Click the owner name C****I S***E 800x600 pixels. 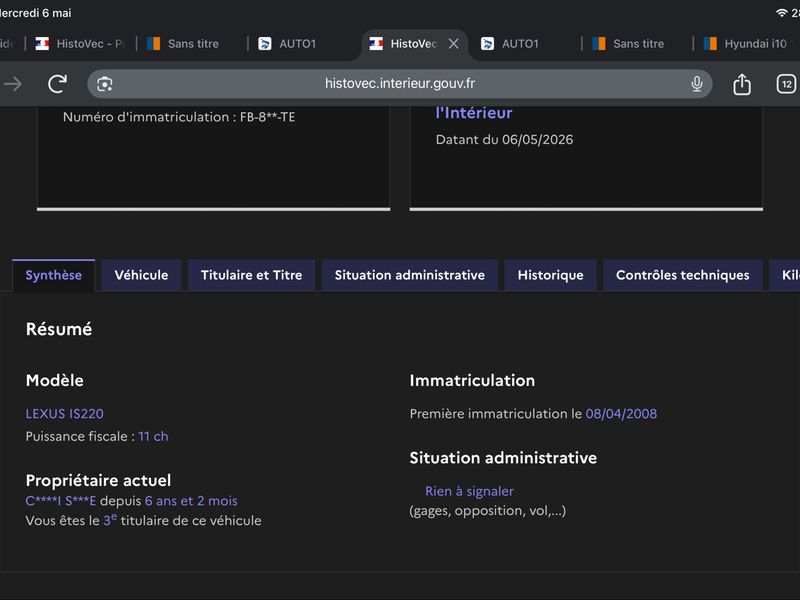pos(61,501)
